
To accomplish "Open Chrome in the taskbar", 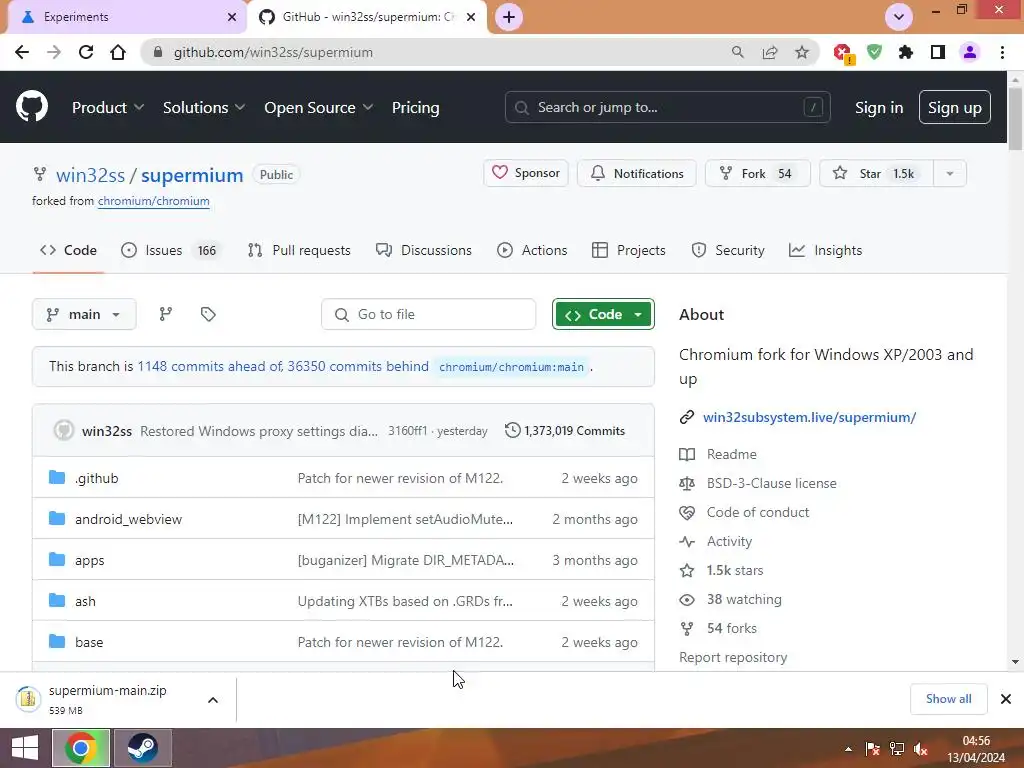I will point(81,748).
